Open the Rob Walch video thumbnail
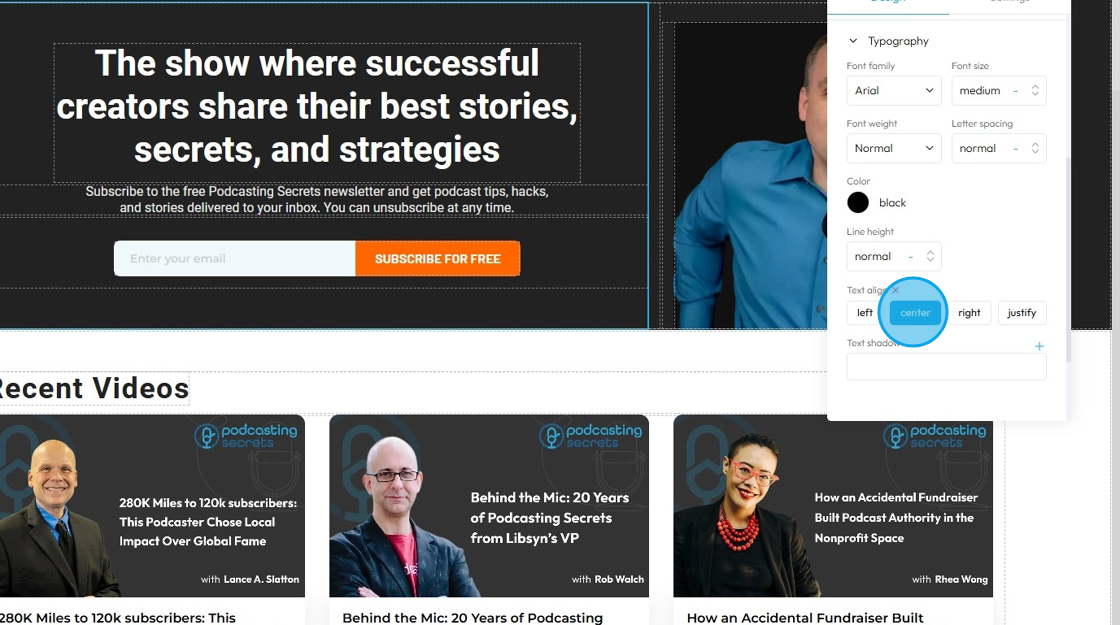Viewport: 1120px width, 625px height. pyautogui.click(x=489, y=506)
